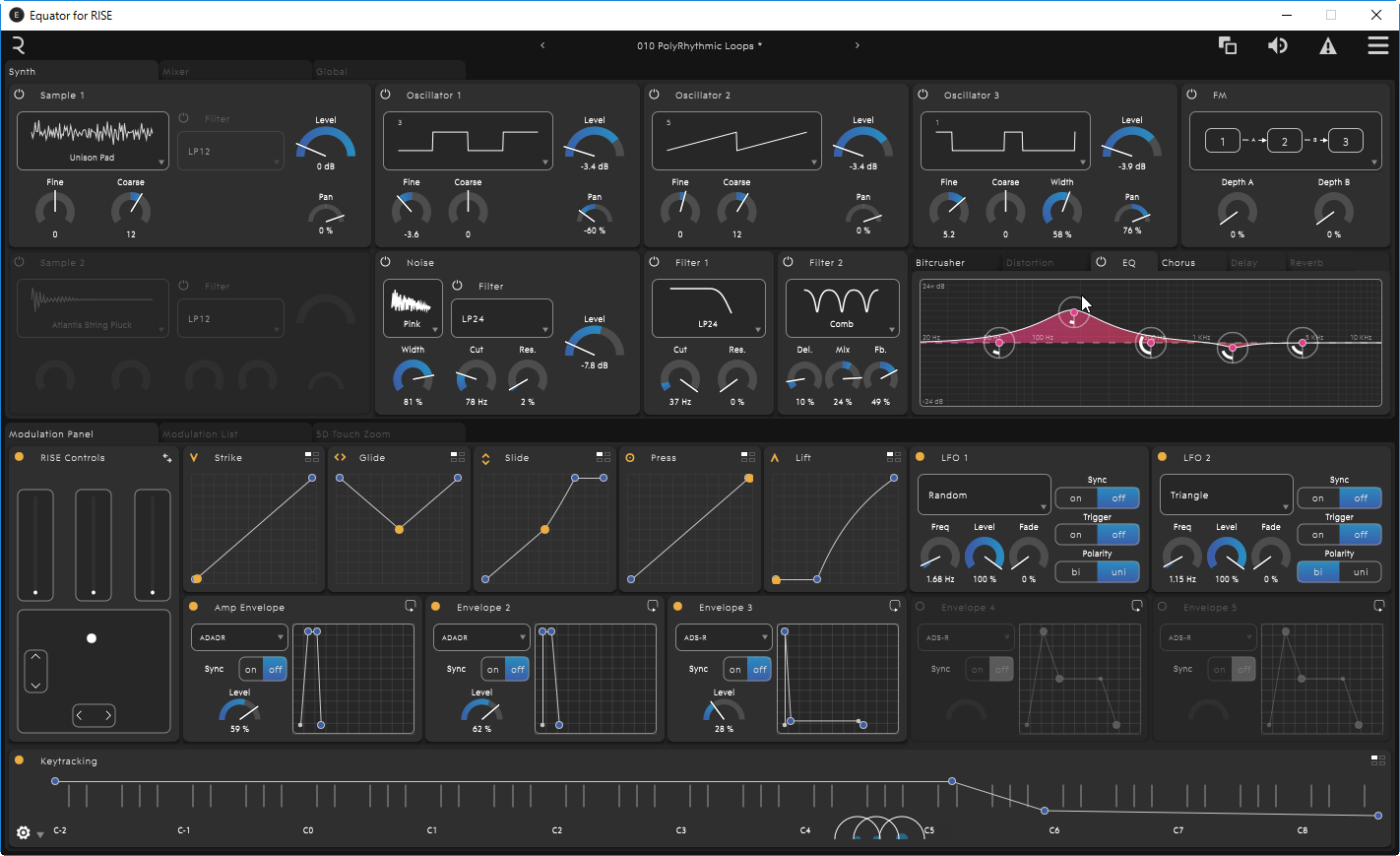Select the Chorus effect tab
1400x856 pixels.
(1177, 263)
